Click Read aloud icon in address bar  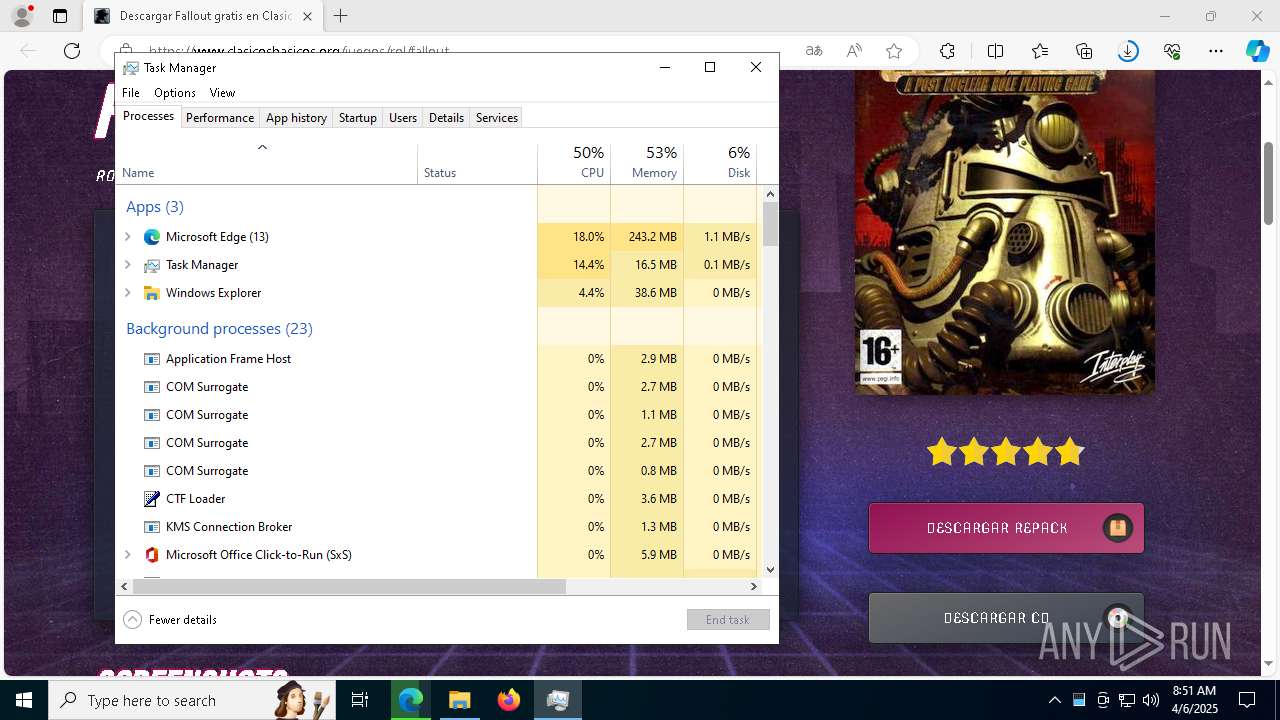coord(854,51)
